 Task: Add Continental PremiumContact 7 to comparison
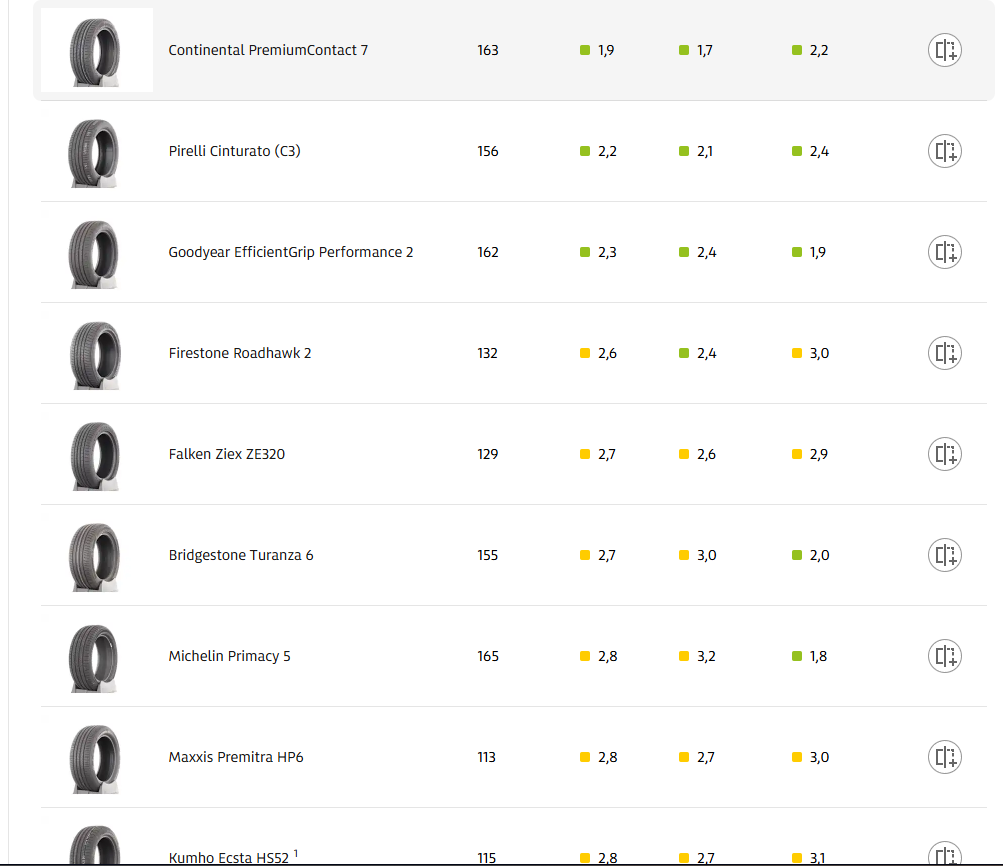tap(944, 50)
